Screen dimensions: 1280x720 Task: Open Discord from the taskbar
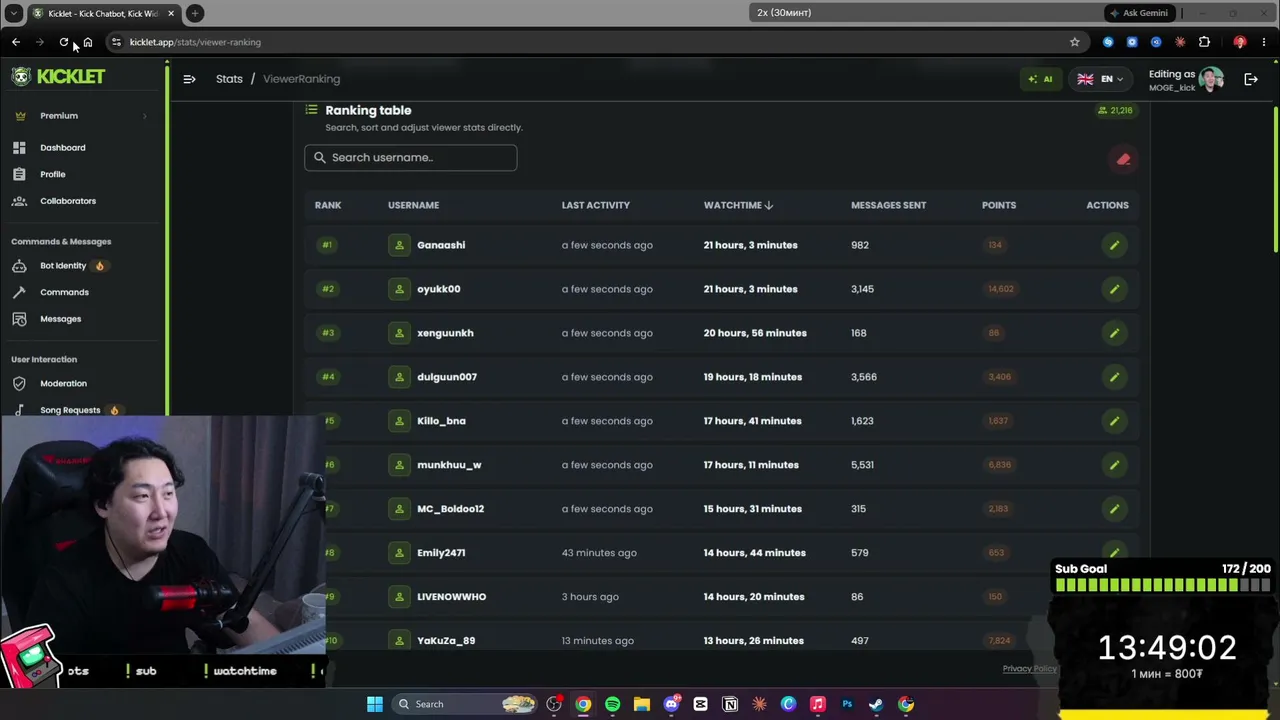[x=671, y=704]
